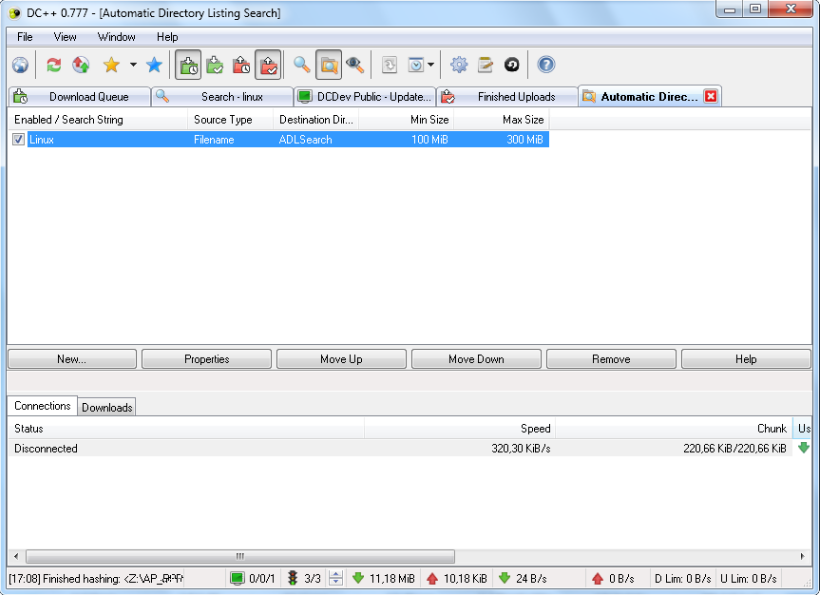821x595 pixels.
Task: Open Notepad toolbar icon
Action: point(485,65)
